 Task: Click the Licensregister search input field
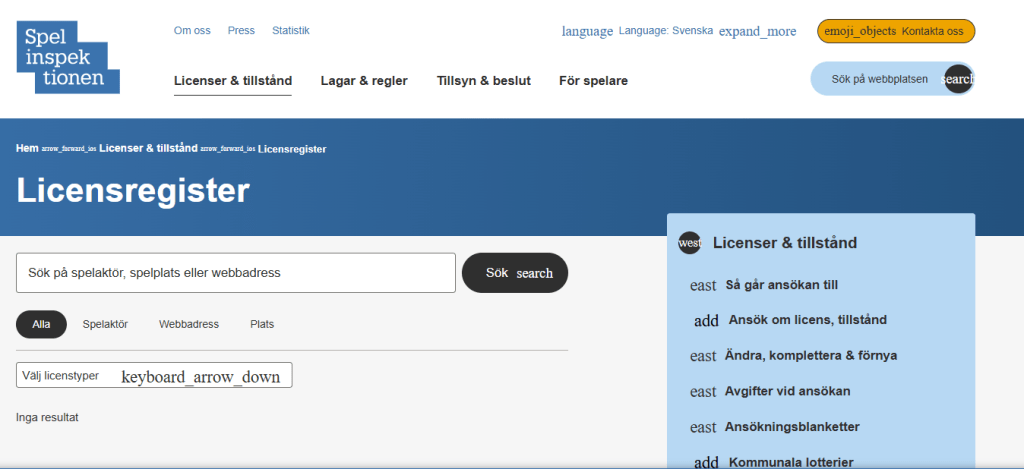point(235,273)
